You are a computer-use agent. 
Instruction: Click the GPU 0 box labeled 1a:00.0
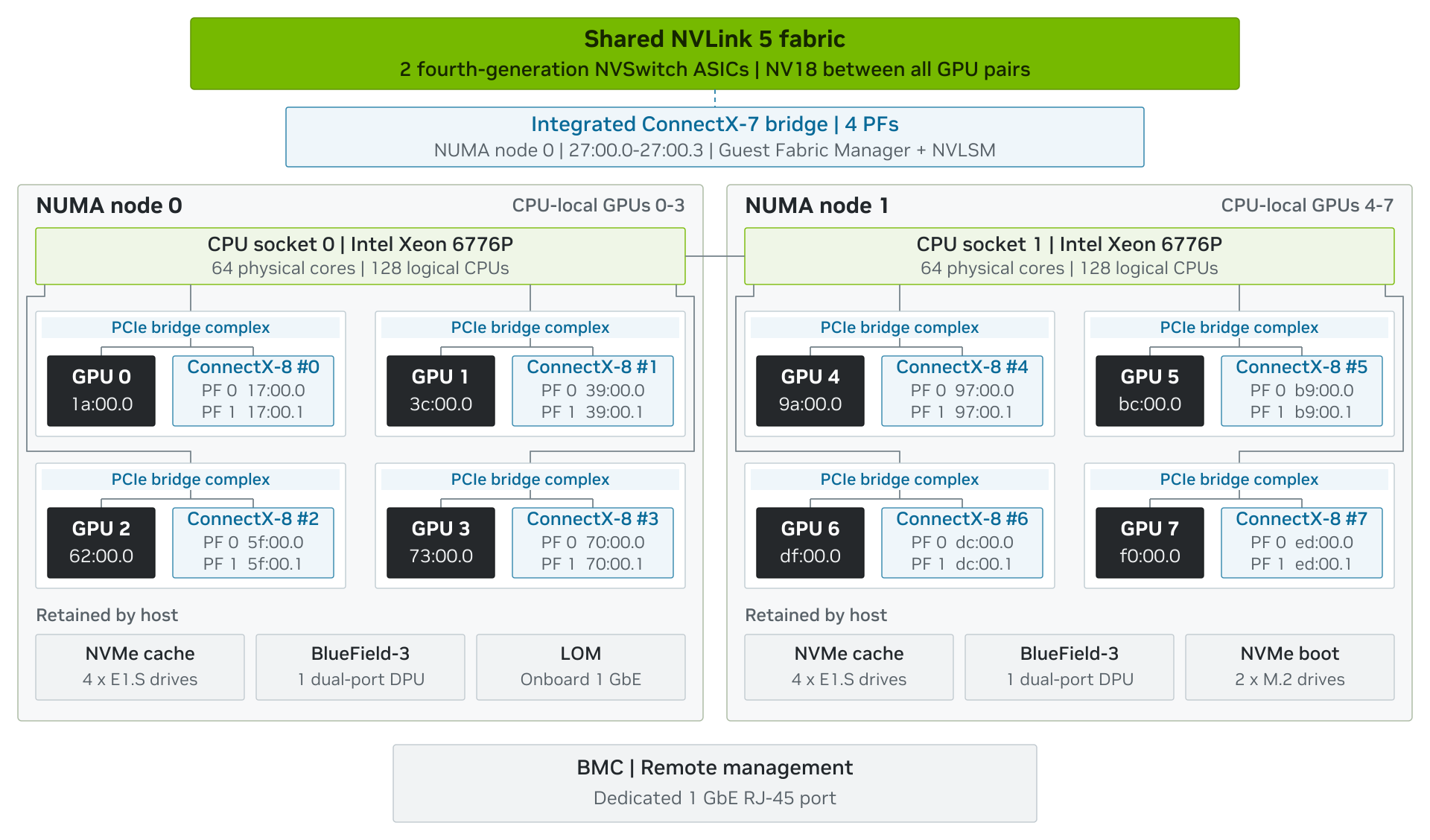[x=101, y=391]
